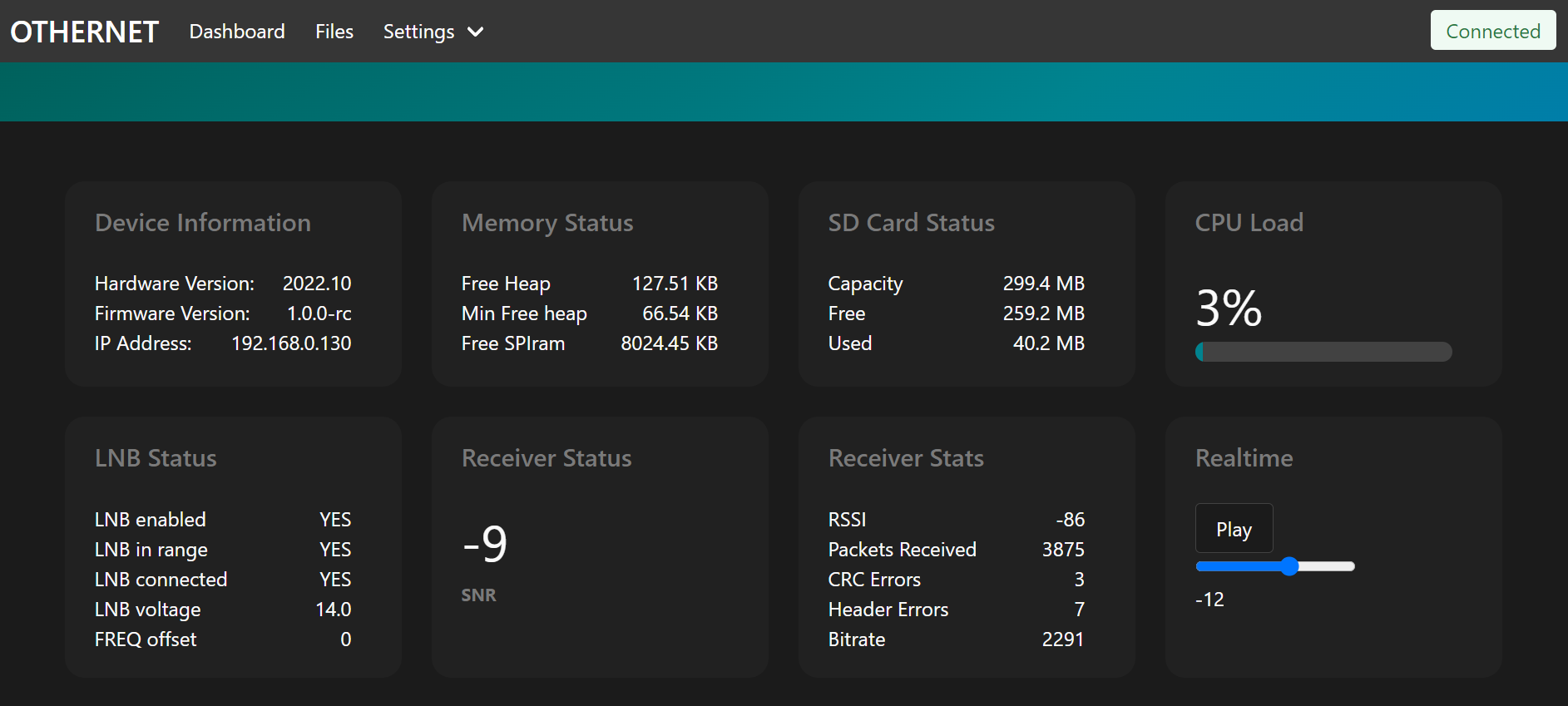1568x706 pixels.
Task: Select the CPU Load heading
Action: pyautogui.click(x=1249, y=223)
